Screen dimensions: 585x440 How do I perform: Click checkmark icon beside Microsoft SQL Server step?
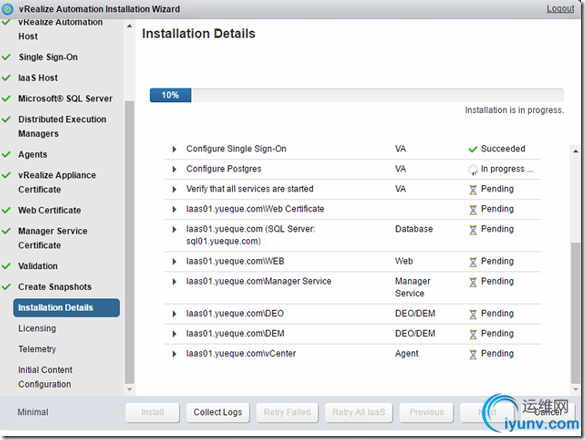click(x=6, y=99)
